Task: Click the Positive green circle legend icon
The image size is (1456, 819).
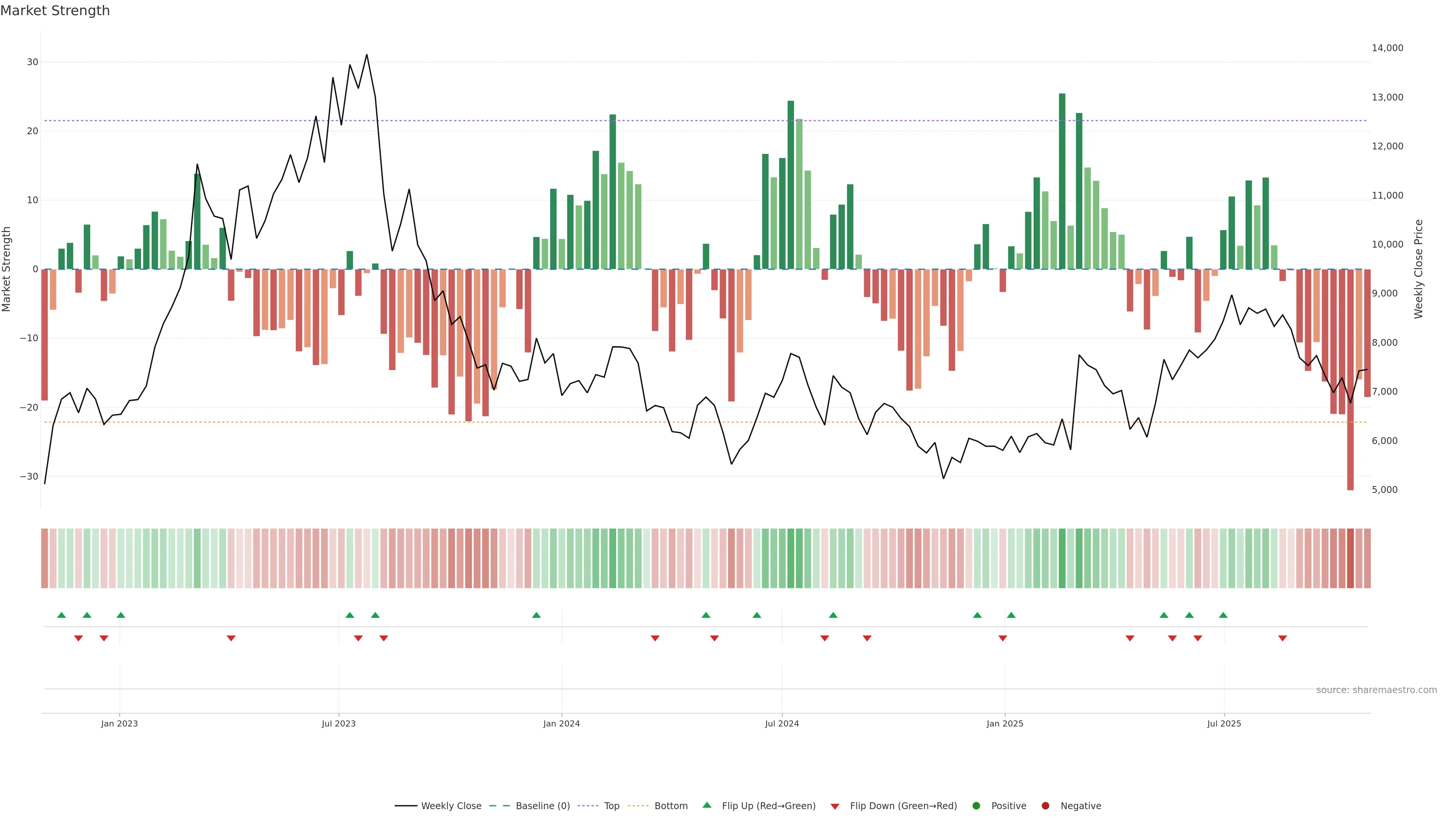Action: (x=976, y=806)
